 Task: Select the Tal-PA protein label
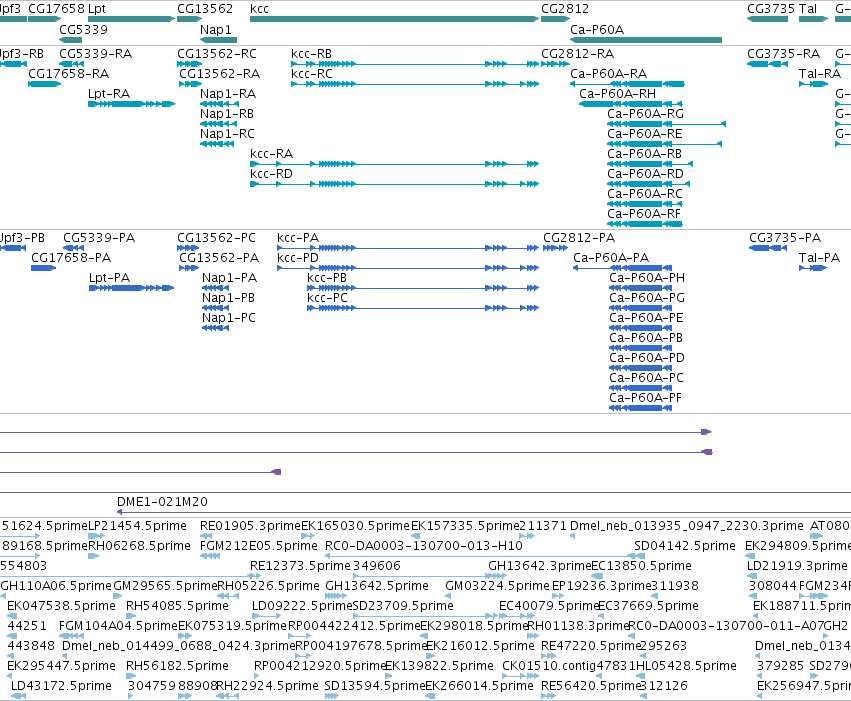tap(820, 258)
